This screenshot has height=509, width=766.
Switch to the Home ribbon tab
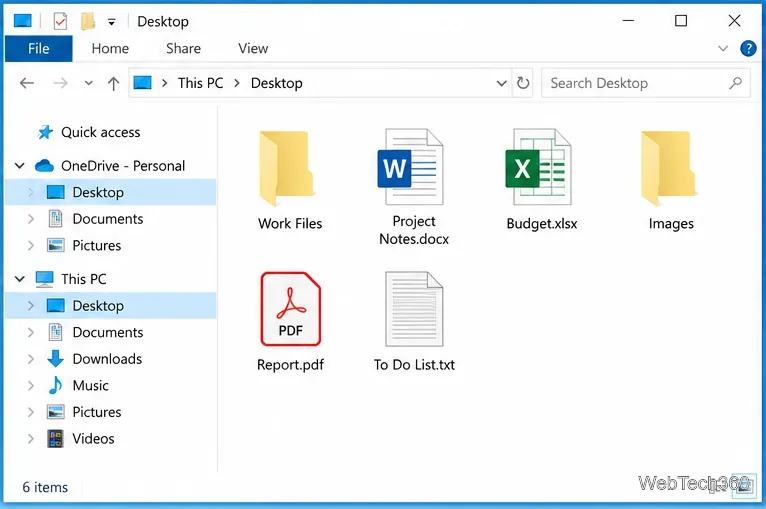point(110,48)
